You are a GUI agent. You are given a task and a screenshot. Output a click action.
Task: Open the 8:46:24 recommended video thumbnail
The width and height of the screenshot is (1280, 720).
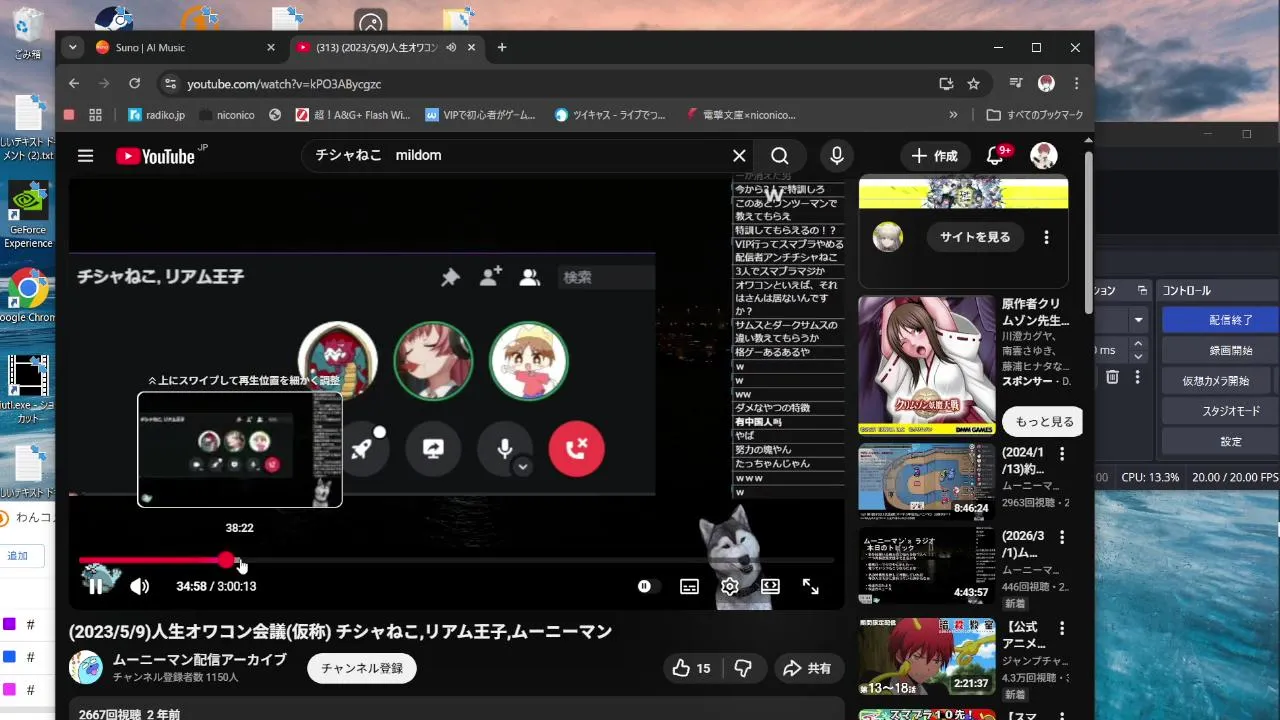pyautogui.click(x=927, y=482)
